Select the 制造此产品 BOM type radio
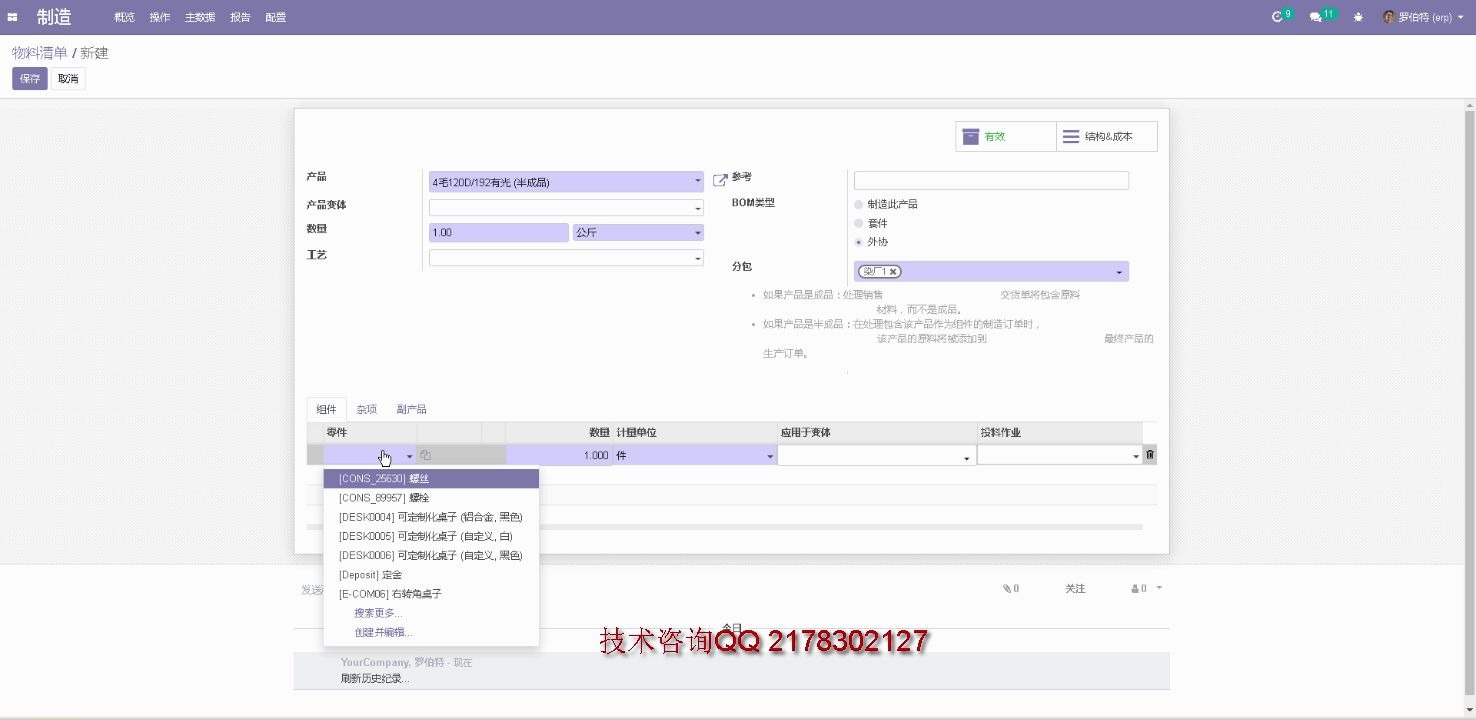1476x720 pixels. 858,204
